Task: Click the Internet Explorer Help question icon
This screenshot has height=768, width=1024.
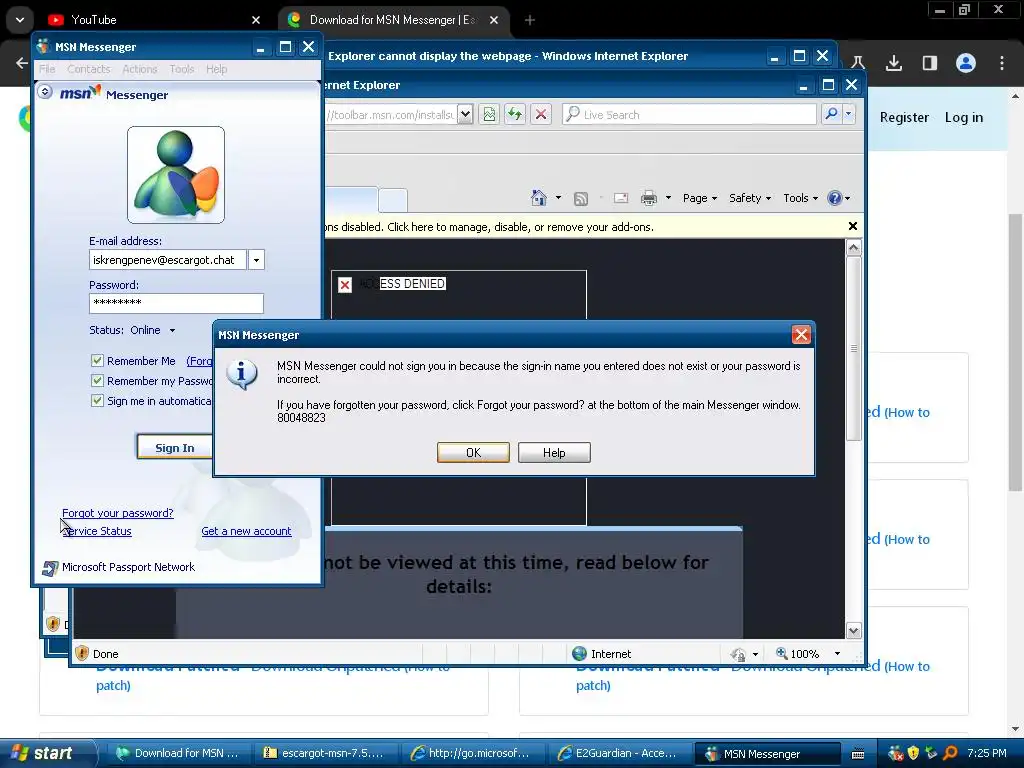Action: coord(835,198)
